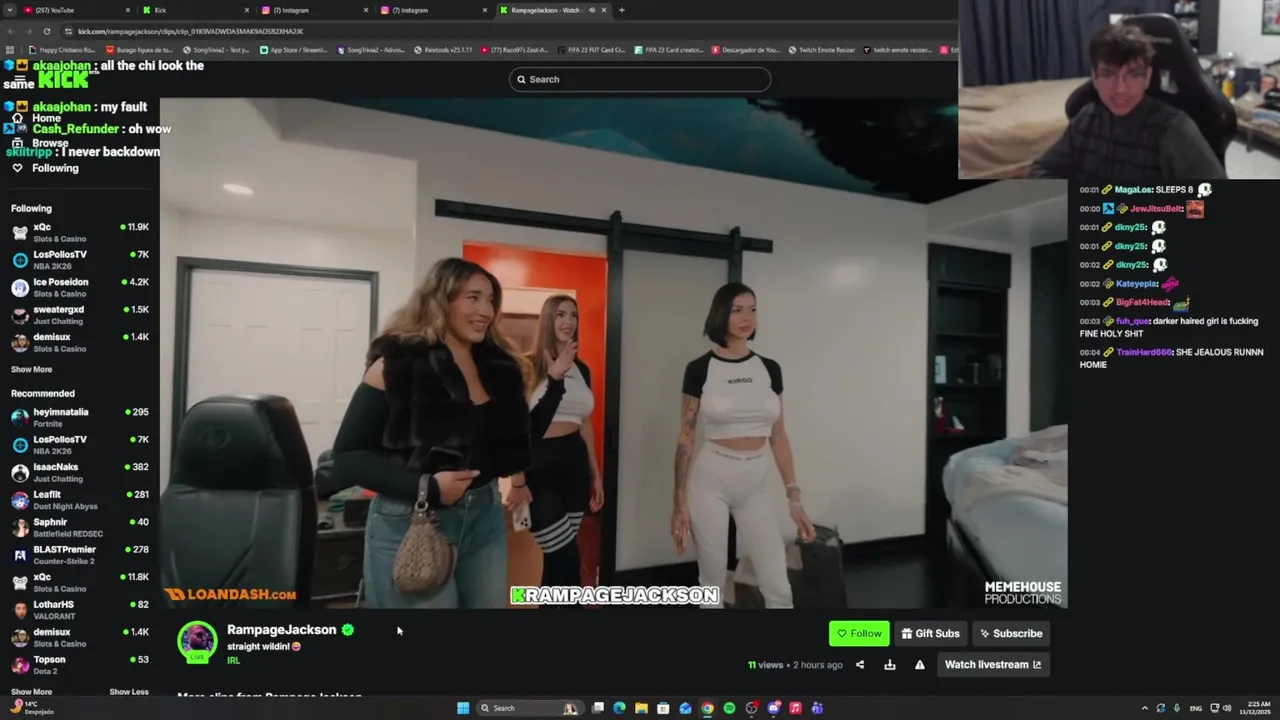Open Microsoft Edge from the taskbar
The height and width of the screenshot is (720, 1280).
[619, 708]
